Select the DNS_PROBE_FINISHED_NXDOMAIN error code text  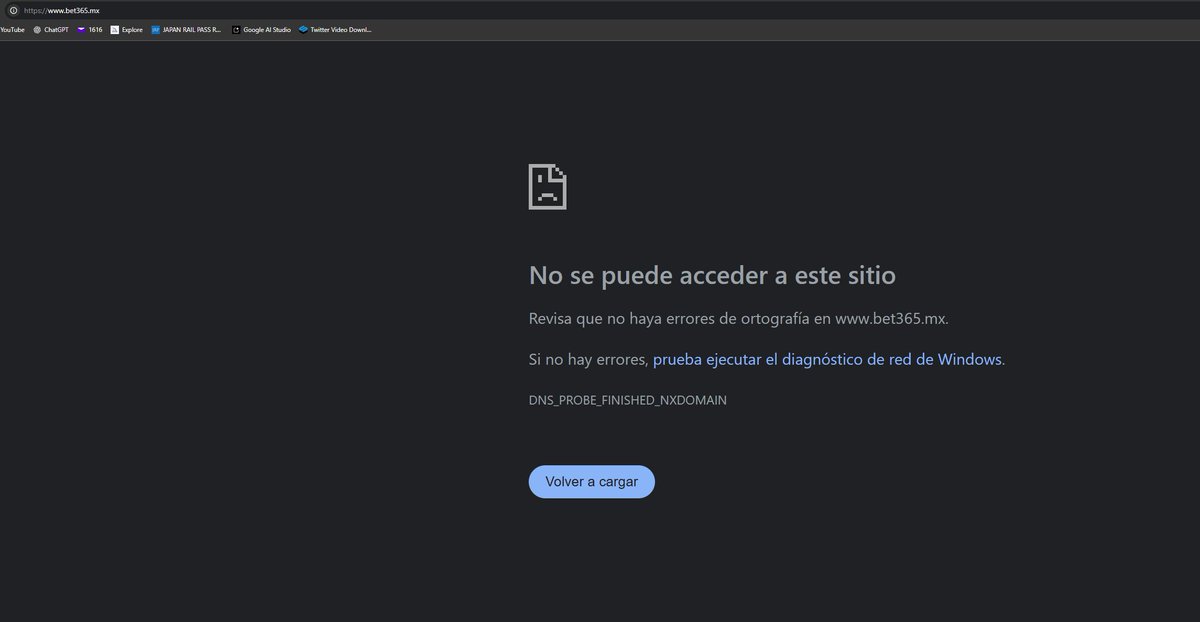tap(628, 400)
